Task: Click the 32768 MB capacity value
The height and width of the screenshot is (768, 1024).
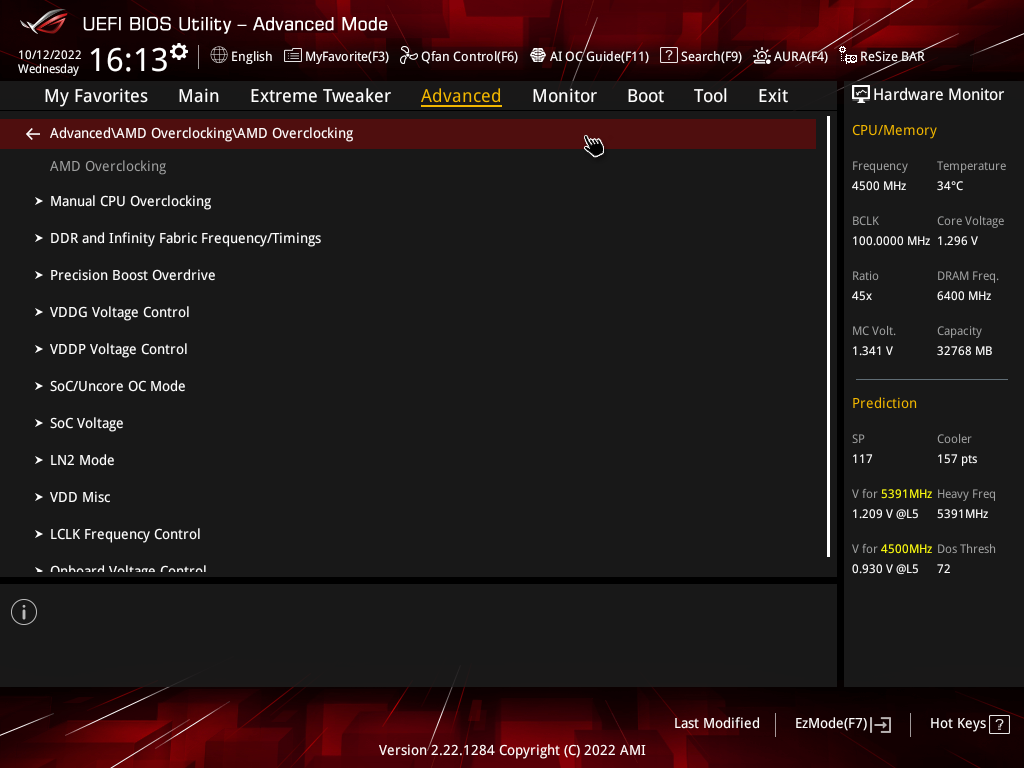Action: click(x=964, y=351)
